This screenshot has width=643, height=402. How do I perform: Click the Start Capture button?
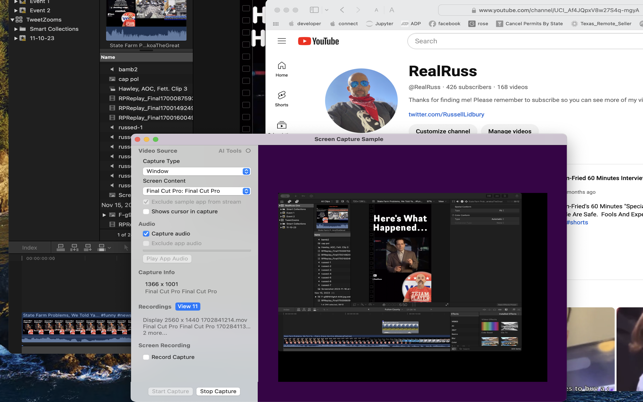(x=170, y=391)
